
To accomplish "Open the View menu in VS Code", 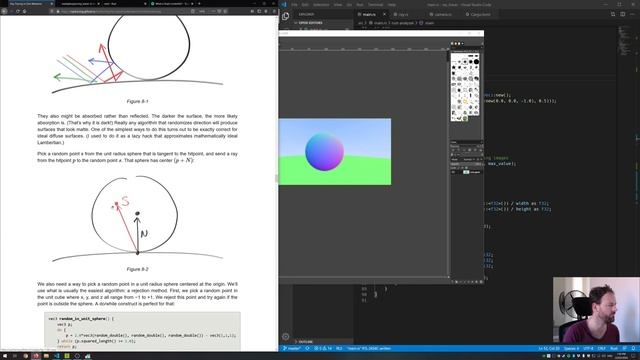I will [x=338, y=5].
